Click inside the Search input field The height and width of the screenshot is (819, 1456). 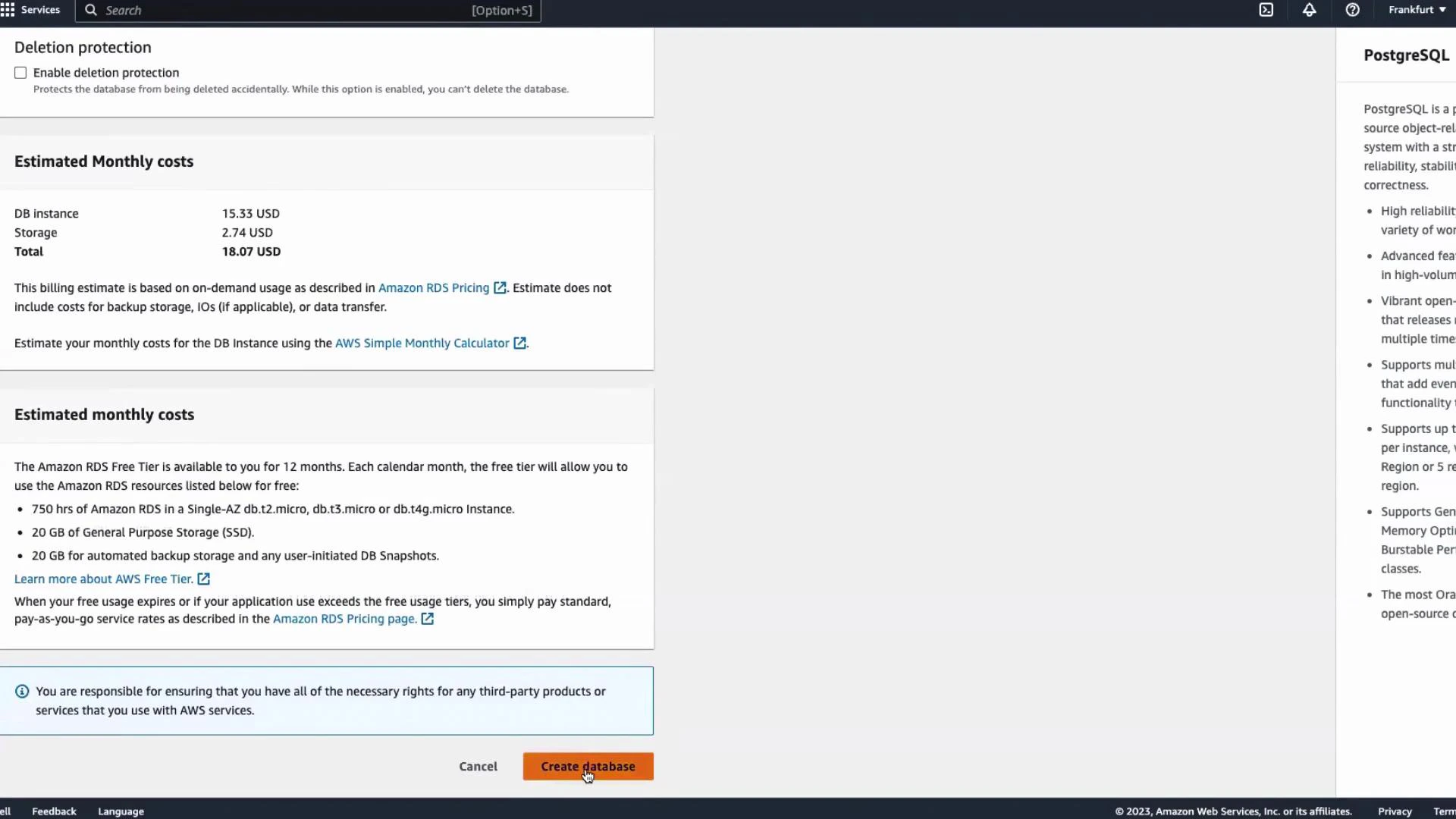tap(303, 11)
